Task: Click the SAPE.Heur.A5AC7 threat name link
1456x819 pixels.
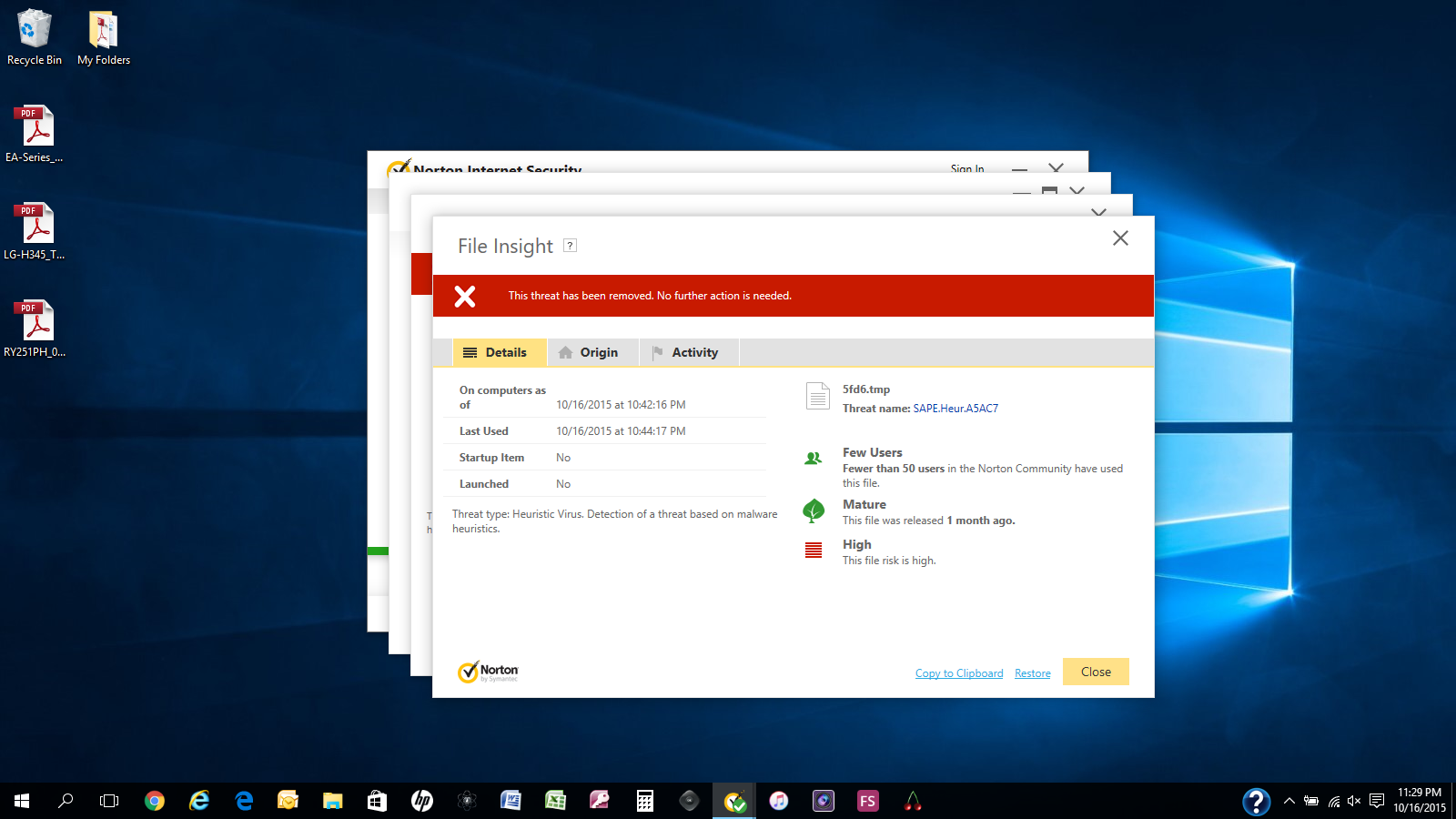Action: [x=955, y=409]
